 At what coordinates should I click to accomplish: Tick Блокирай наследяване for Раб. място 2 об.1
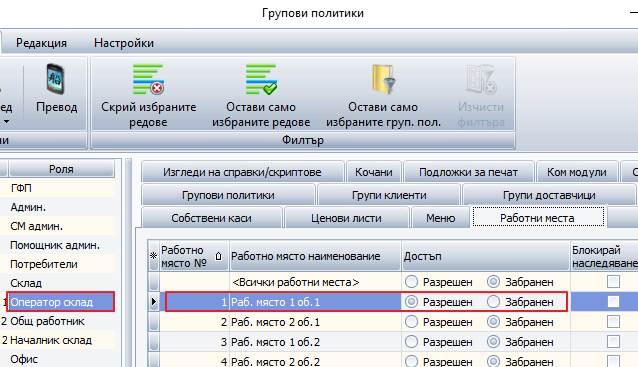[613, 321]
